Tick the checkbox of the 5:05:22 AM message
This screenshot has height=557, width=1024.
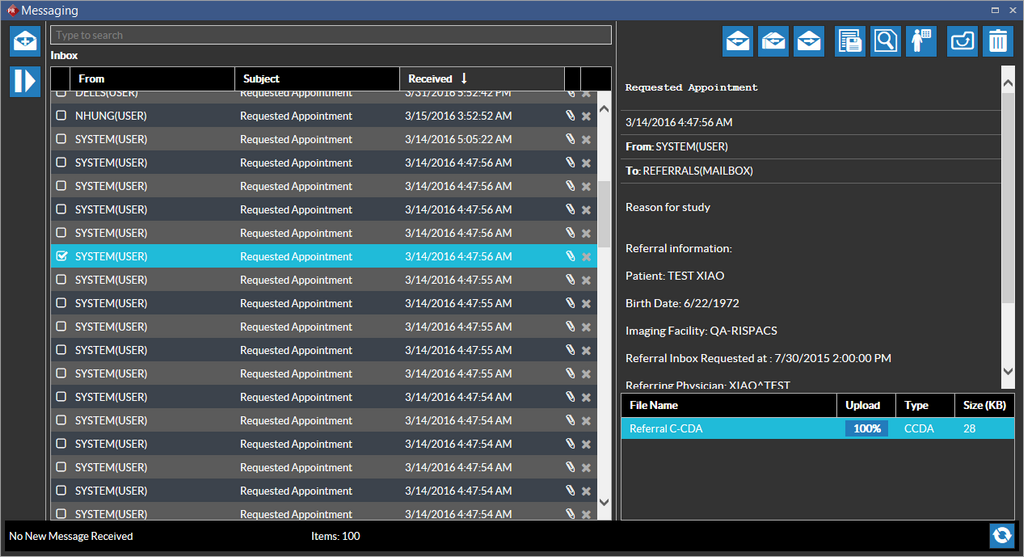click(61, 139)
